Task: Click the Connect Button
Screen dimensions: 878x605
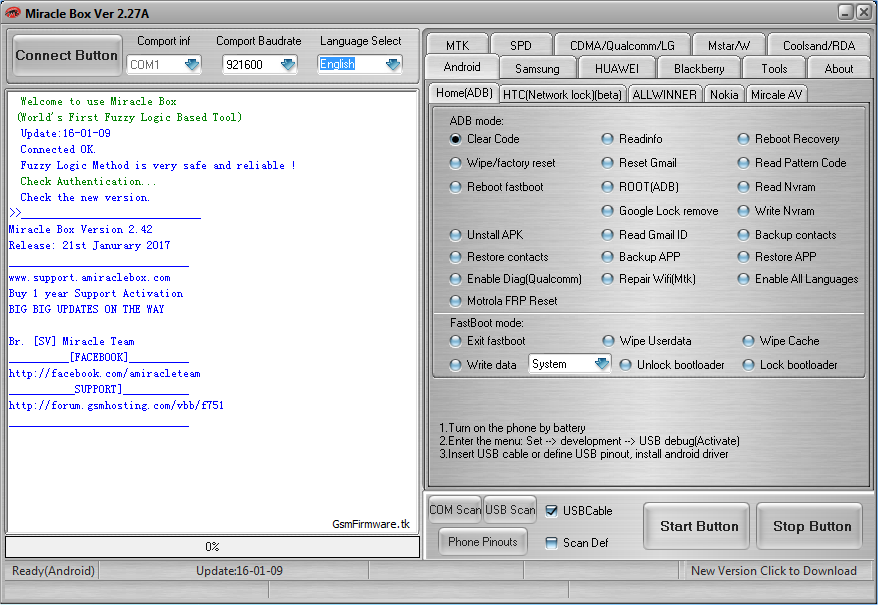Action: click(67, 55)
